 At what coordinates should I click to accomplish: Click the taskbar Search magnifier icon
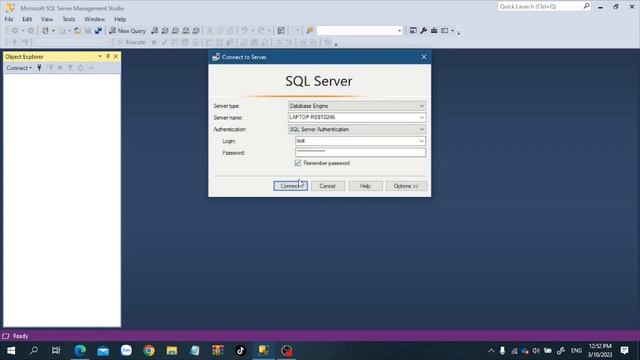click(x=34, y=350)
